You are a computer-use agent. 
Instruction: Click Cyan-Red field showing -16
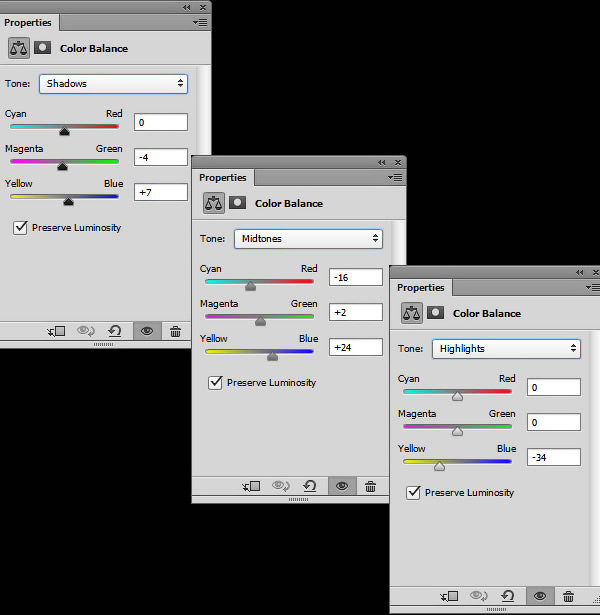point(356,277)
